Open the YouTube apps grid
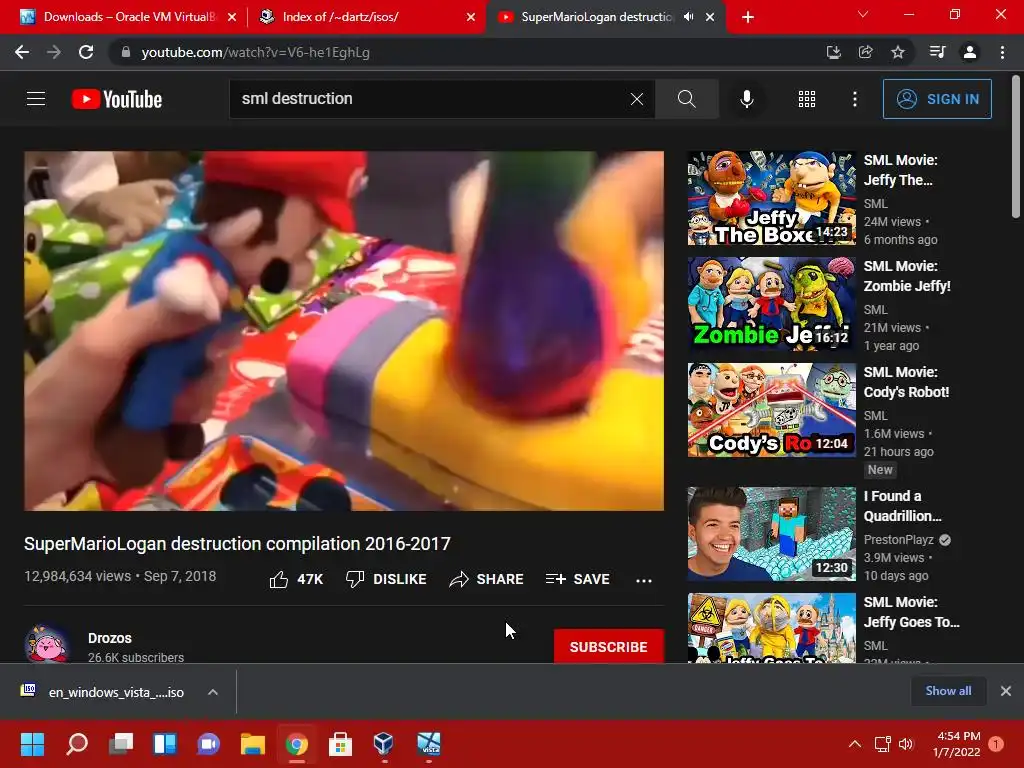Viewport: 1024px width, 768px height. 807,99
